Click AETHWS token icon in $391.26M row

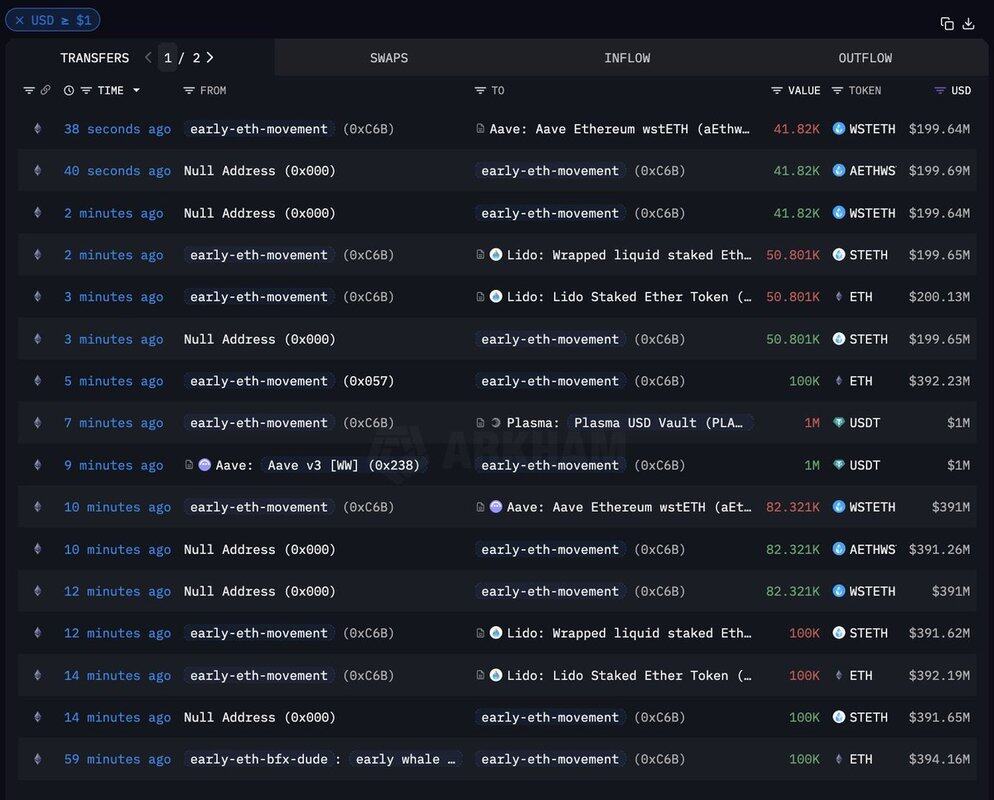click(839, 549)
